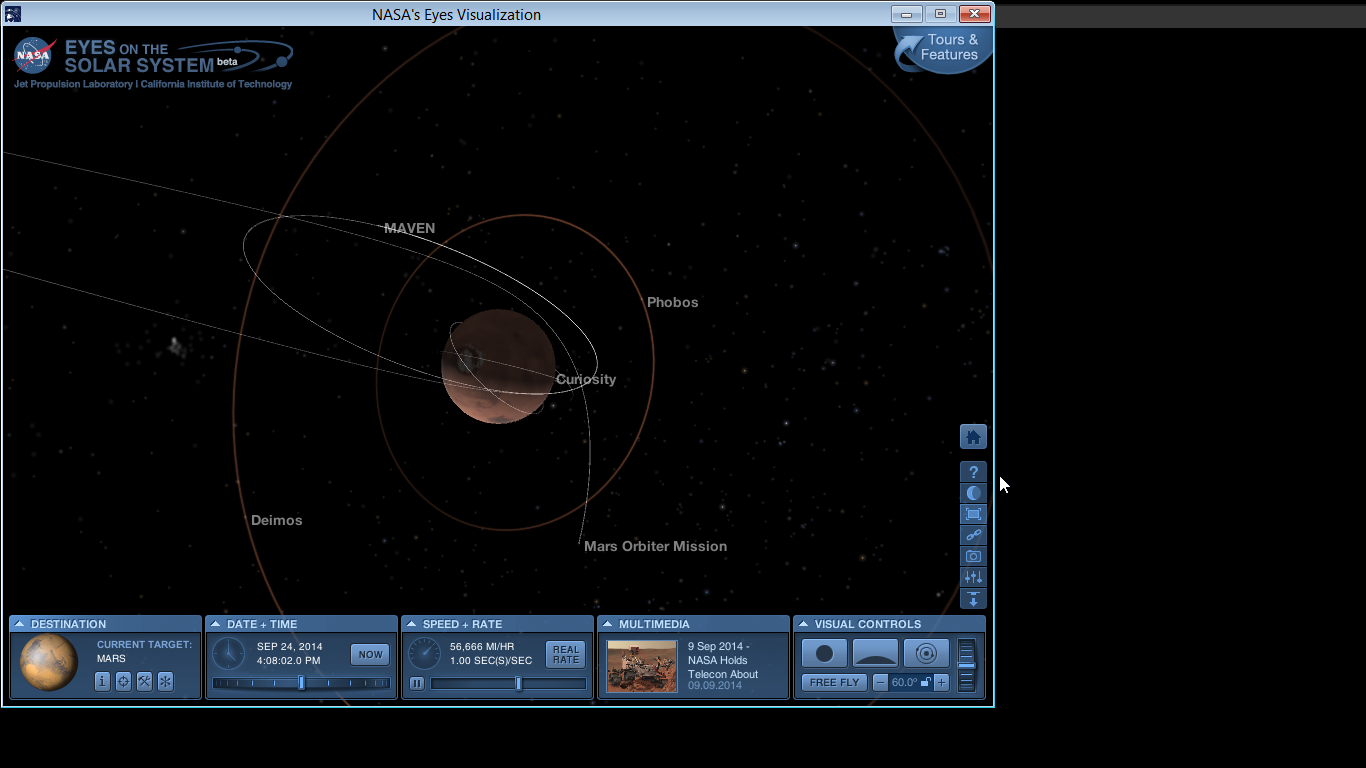This screenshot has width=1366, height=768.
Task: Click the NOW button
Action: [370, 655]
